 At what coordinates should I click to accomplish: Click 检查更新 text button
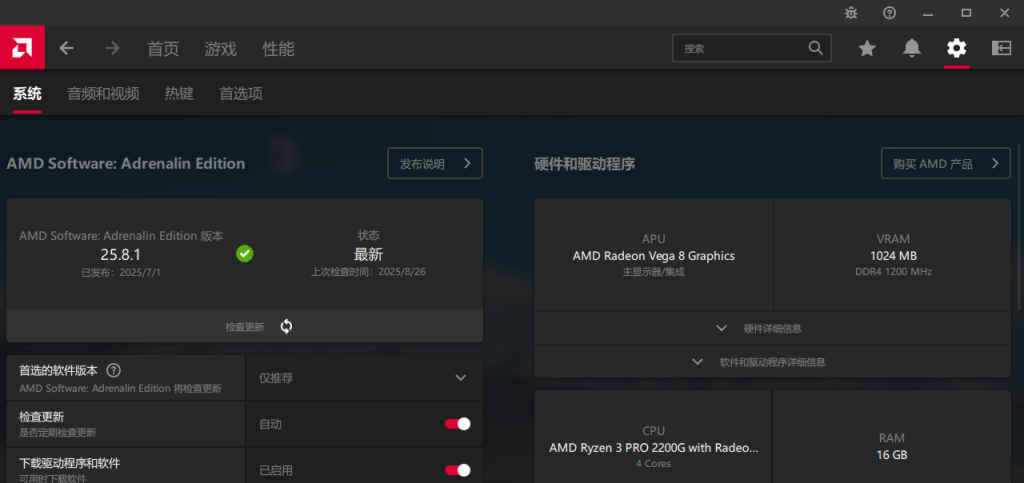[245, 327]
